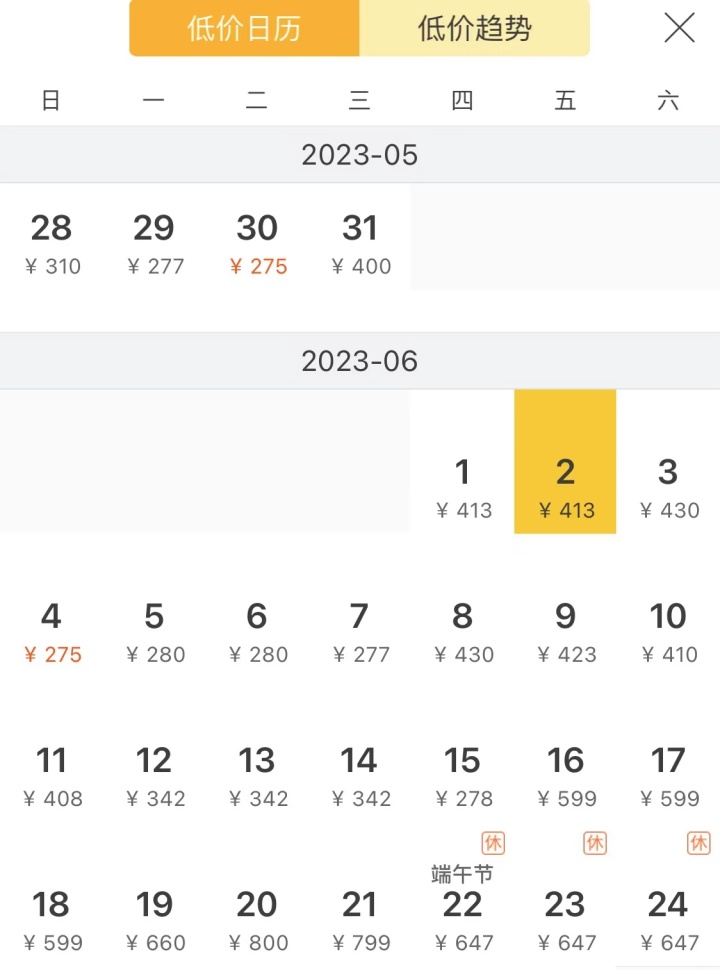720x970 pixels.
Task: Close the low-price calendar with the X
Action: (679, 28)
